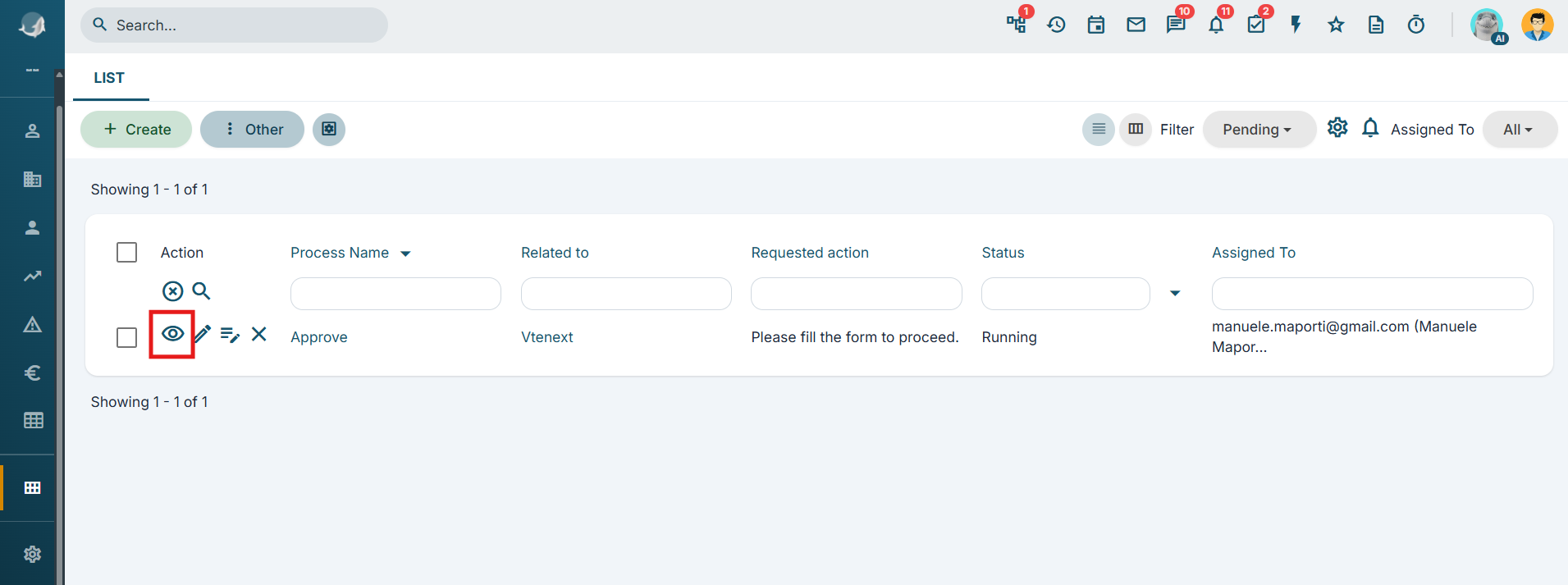The width and height of the screenshot is (1568, 585).
Task: Open the lightning quick-create icon
Action: coord(1296,25)
